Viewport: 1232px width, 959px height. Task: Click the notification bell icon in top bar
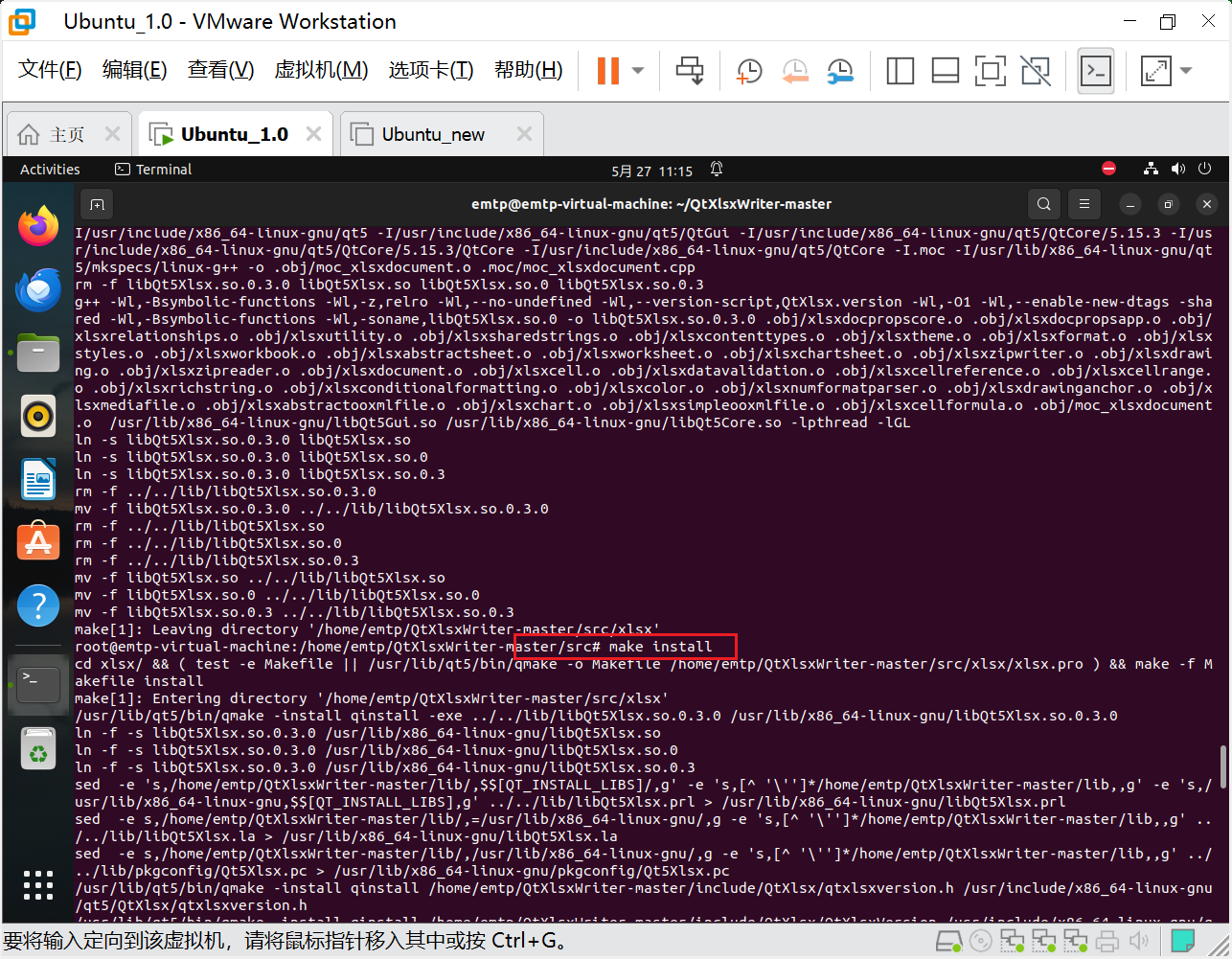click(x=717, y=170)
